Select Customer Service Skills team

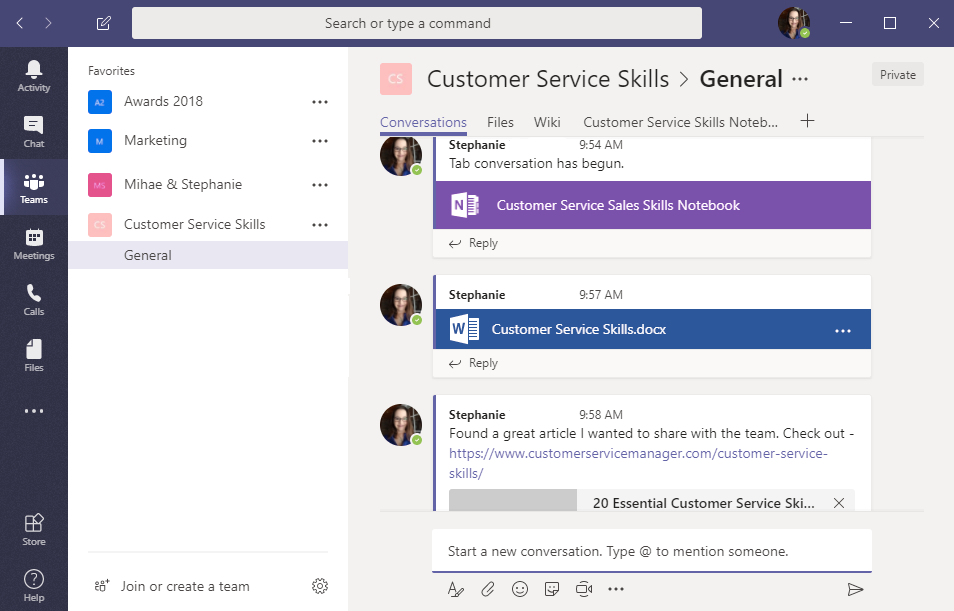(194, 225)
